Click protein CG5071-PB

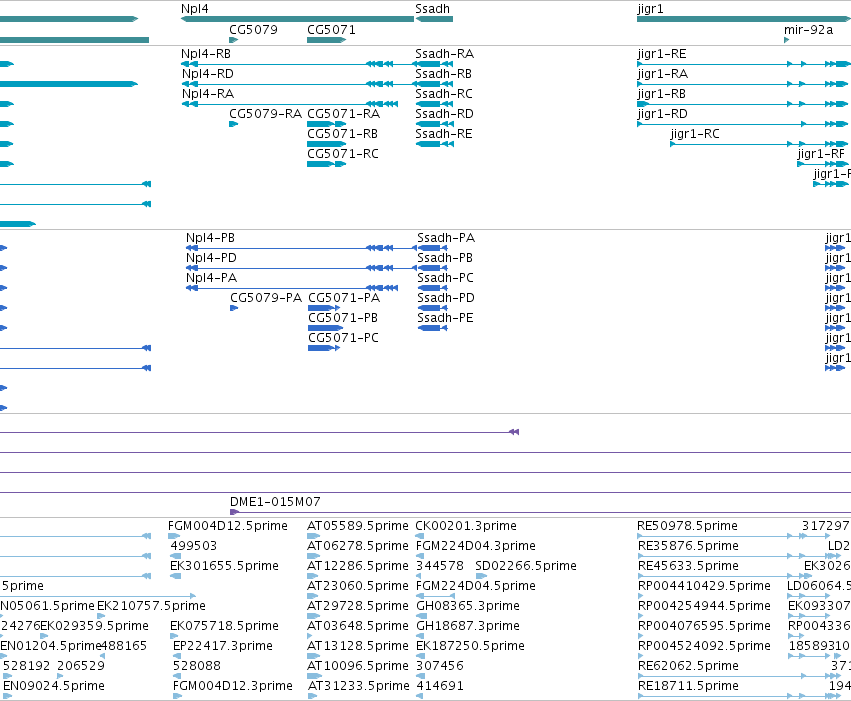(x=342, y=318)
